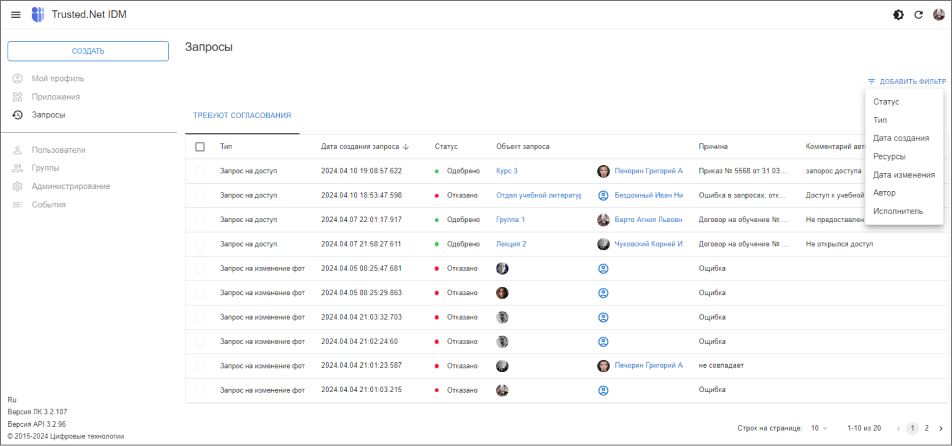Open Печорин Григорий link in 21:01:23.587 row
The height and width of the screenshot is (446, 952).
[x=648, y=366]
